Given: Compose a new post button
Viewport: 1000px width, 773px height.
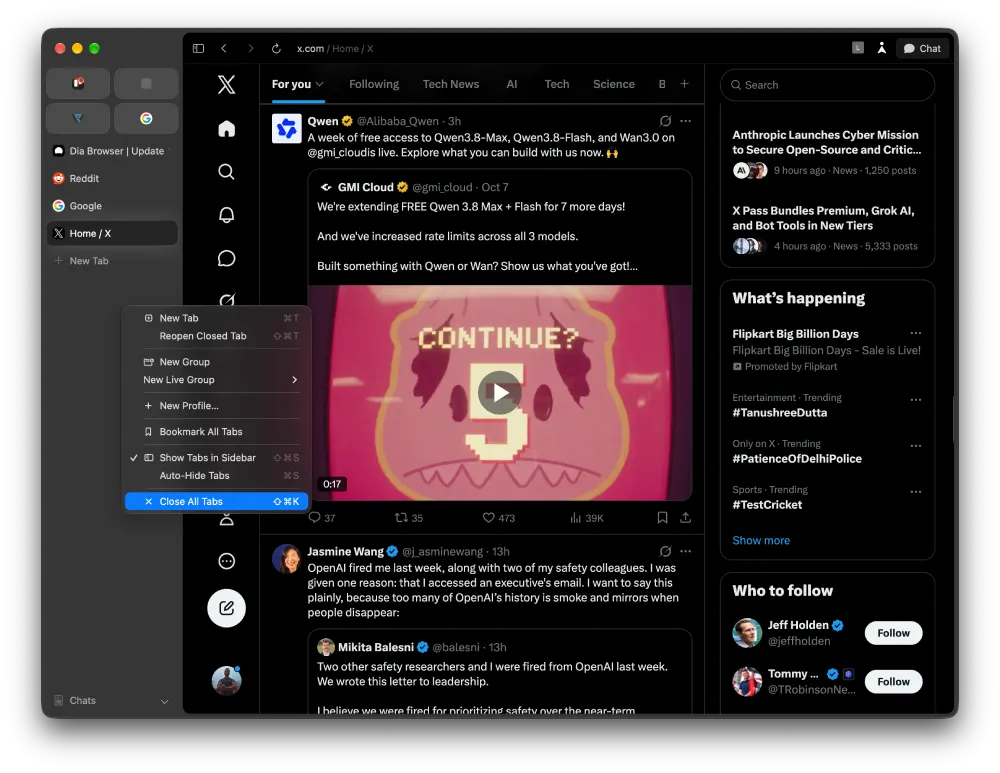Looking at the screenshot, I should coord(226,608).
